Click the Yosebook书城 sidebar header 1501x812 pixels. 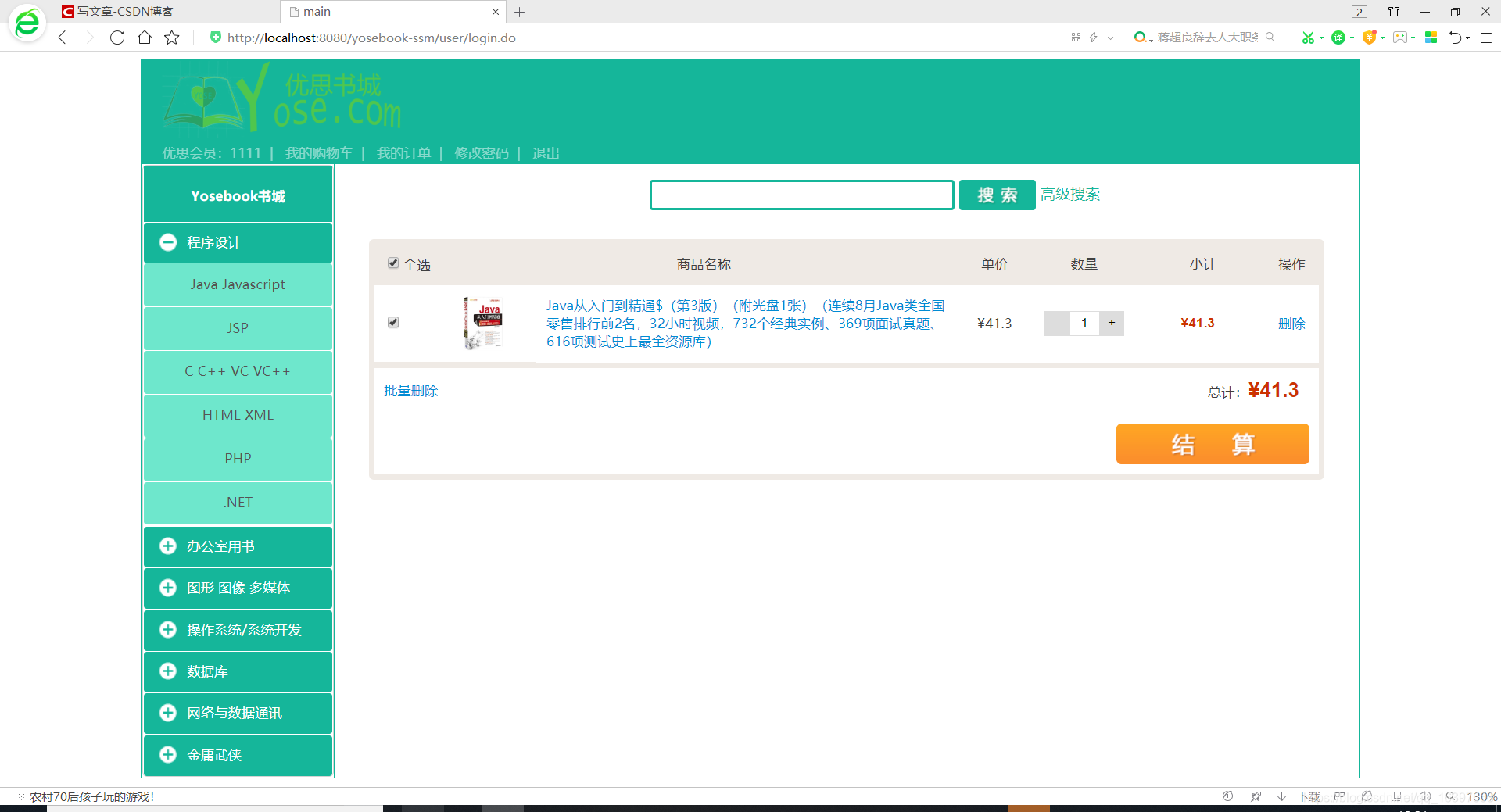coord(238,195)
